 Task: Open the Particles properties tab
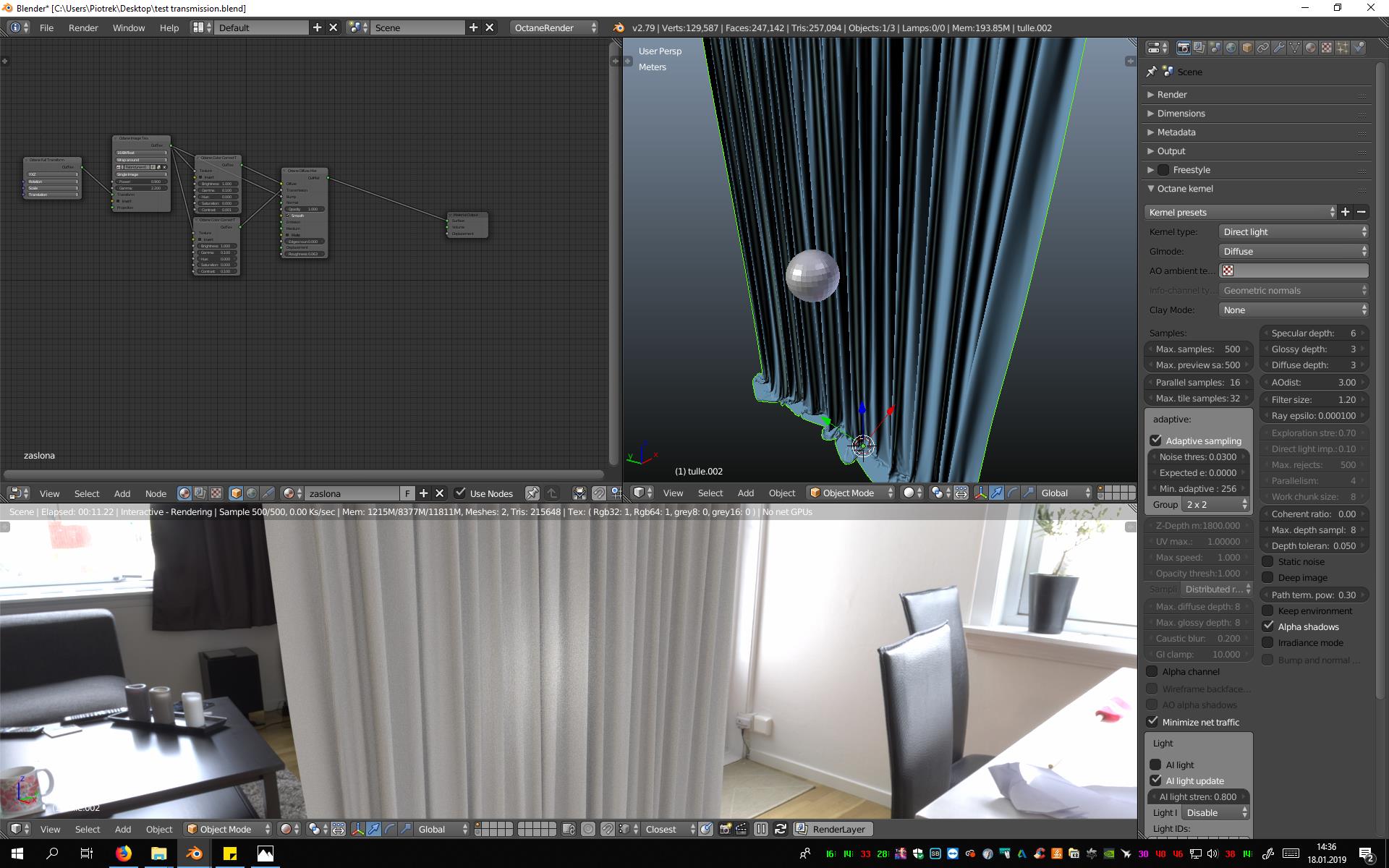[x=1343, y=48]
